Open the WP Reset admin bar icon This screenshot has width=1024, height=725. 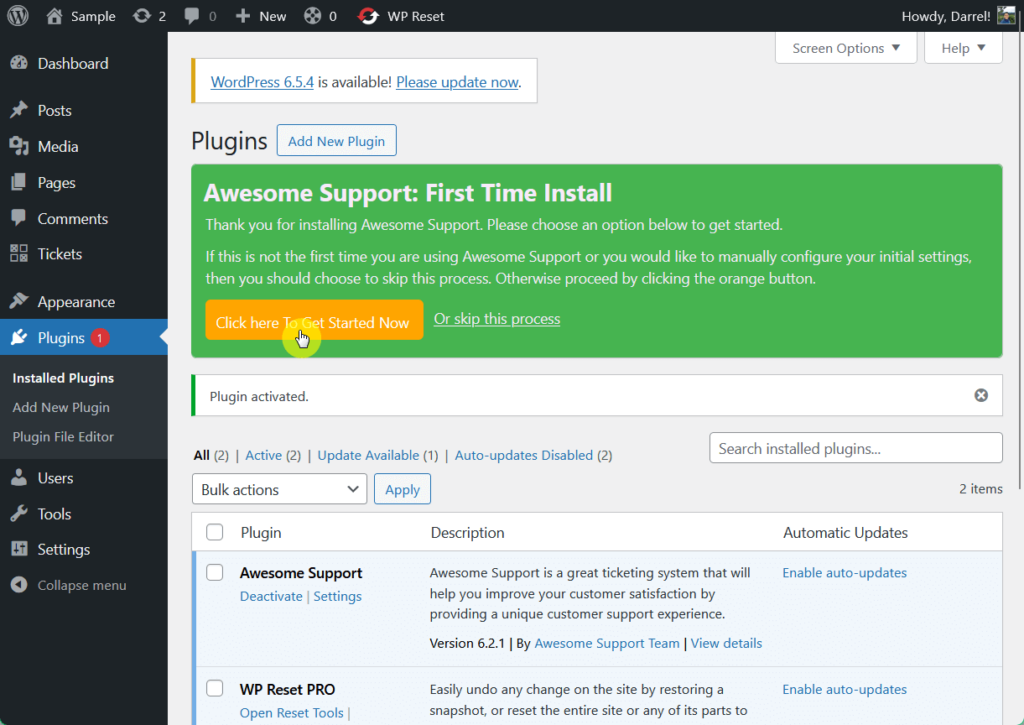(x=368, y=16)
